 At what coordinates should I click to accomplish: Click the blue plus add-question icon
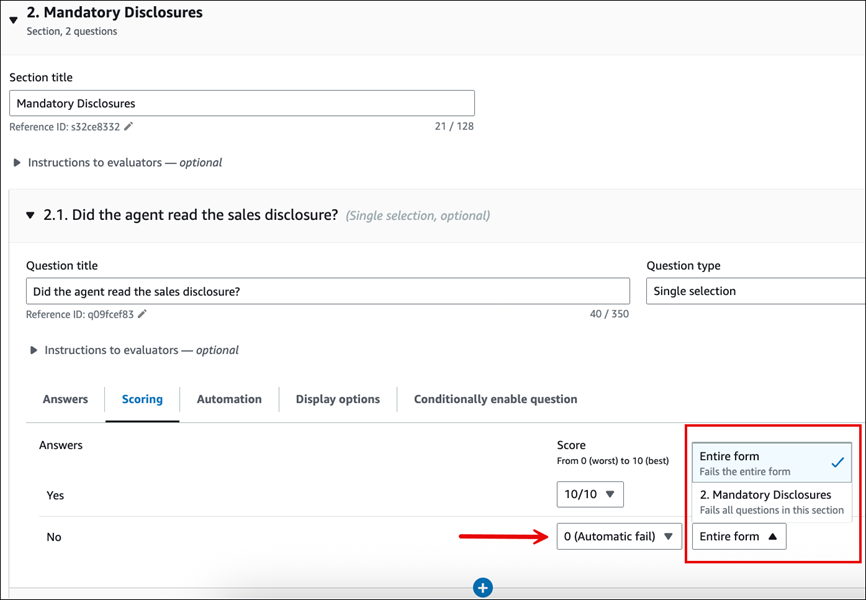pos(482,588)
